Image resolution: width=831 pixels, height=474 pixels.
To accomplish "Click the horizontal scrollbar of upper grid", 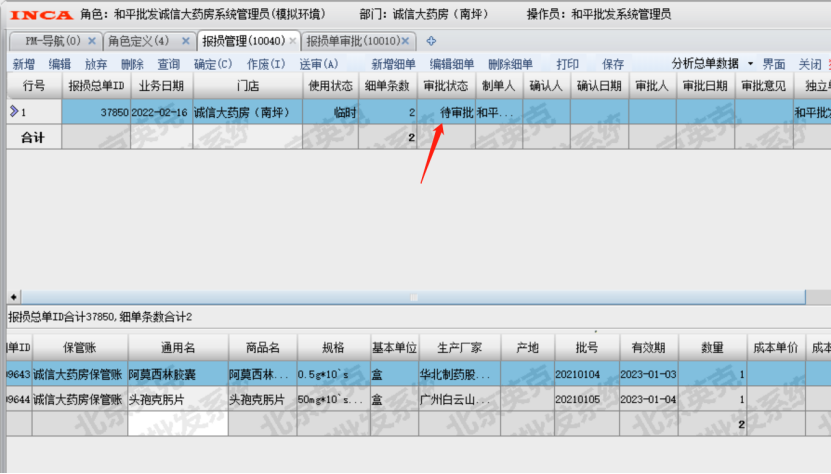I will (x=413, y=297).
